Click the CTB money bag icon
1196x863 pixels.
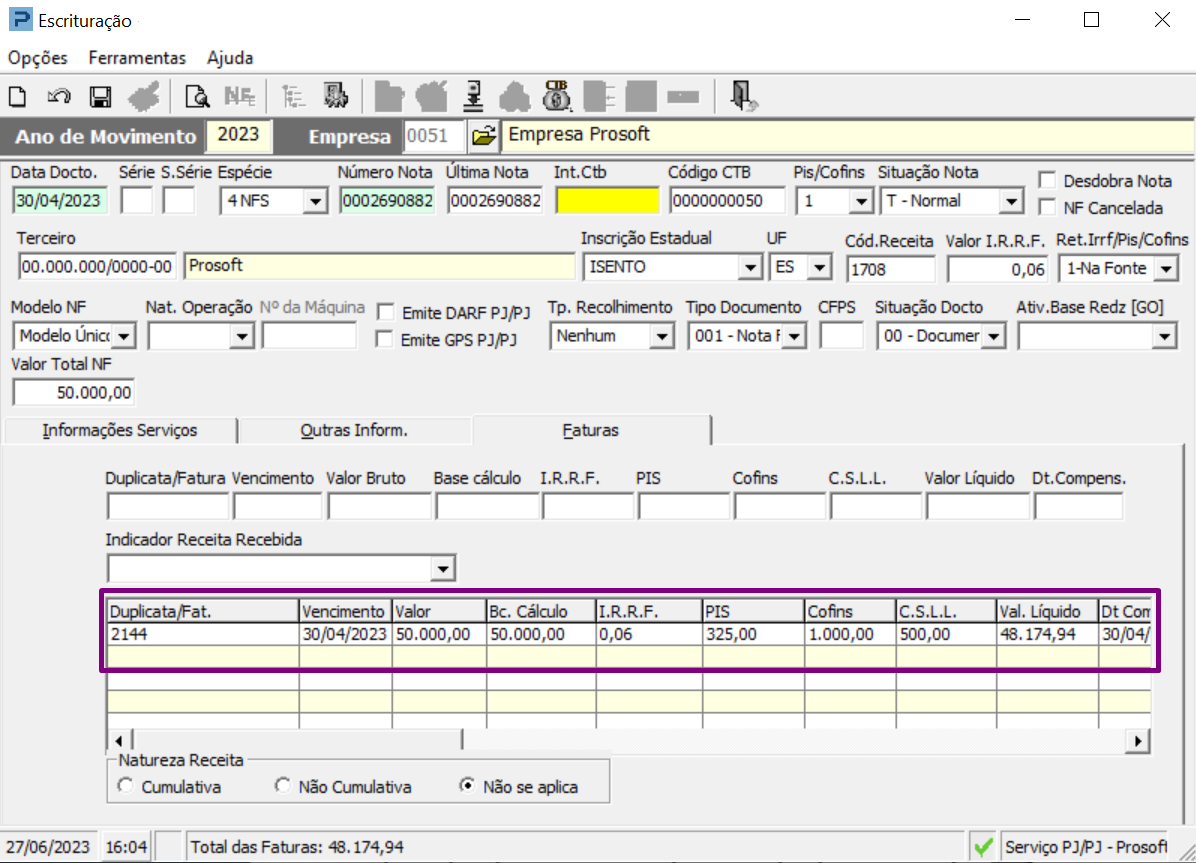[x=556, y=96]
